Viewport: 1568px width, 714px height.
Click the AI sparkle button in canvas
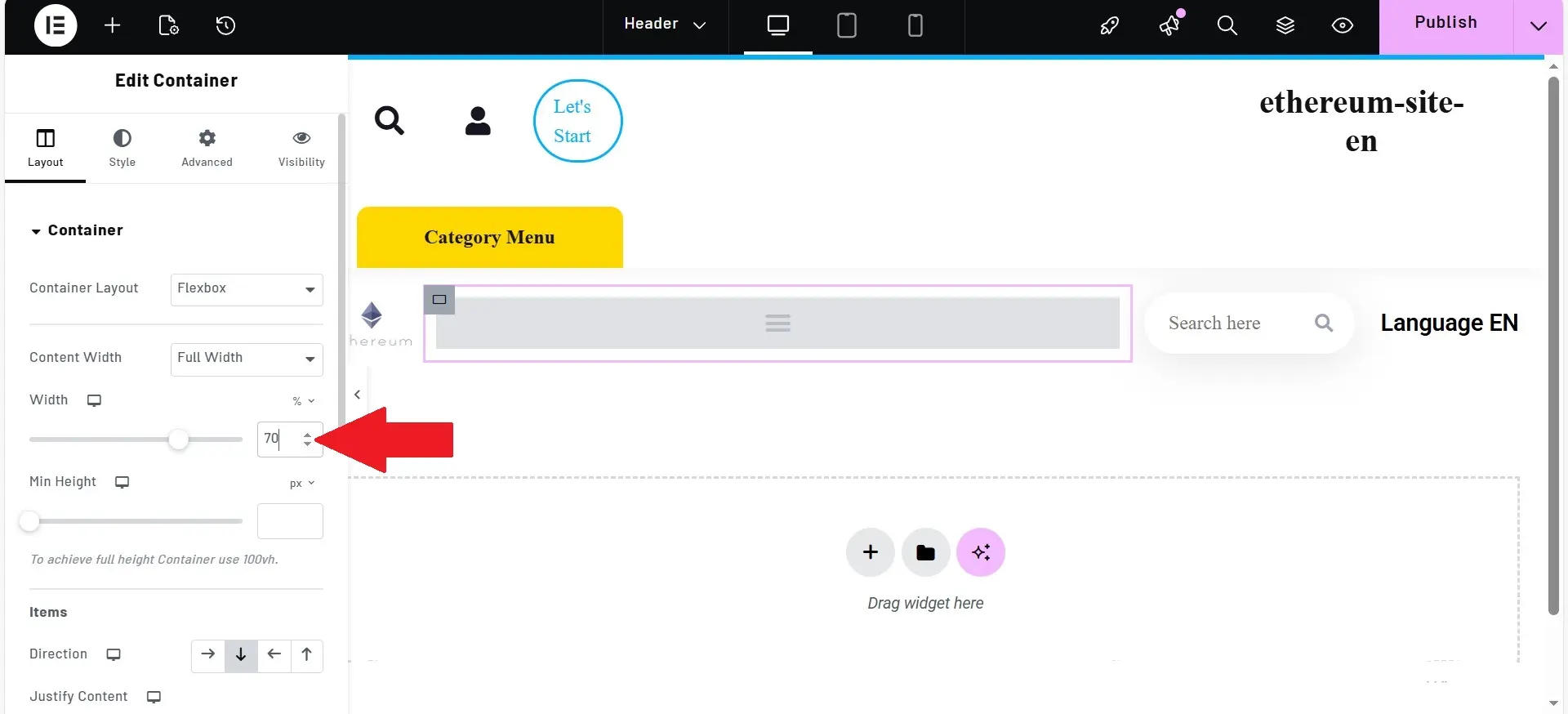[980, 552]
